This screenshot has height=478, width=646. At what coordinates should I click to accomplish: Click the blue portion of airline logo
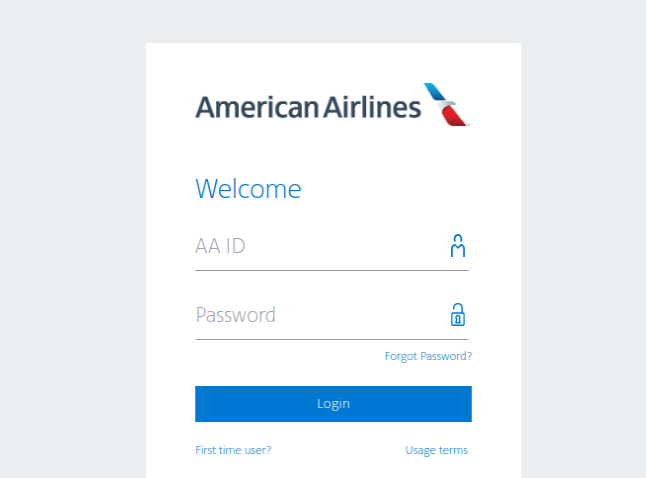pyautogui.click(x=435, y=91)
